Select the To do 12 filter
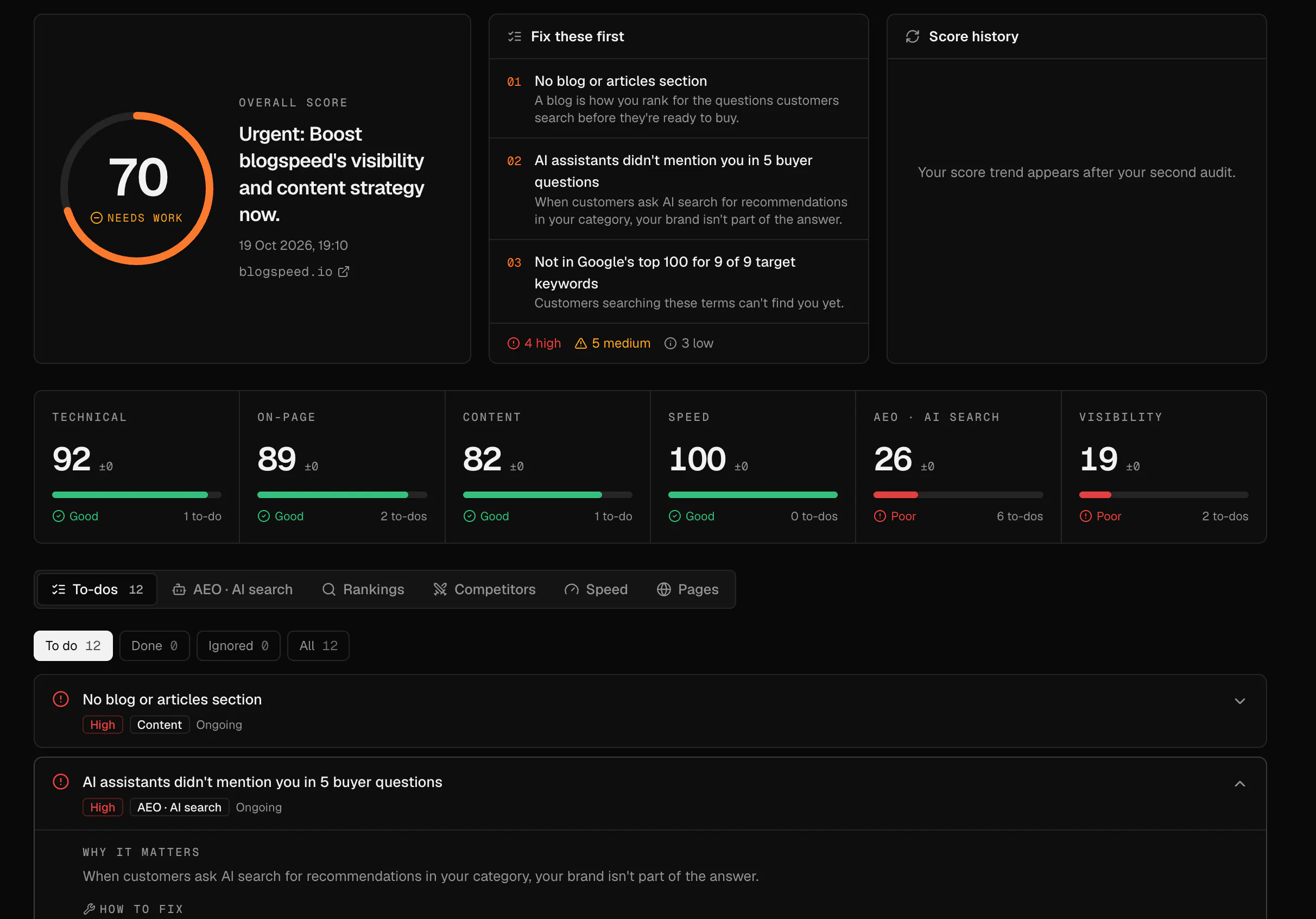Screen dimensions: 1316x919 pos(73,646)
